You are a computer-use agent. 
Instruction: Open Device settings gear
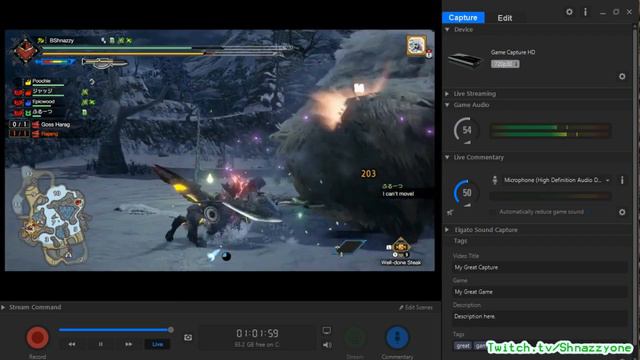point(622,76)
